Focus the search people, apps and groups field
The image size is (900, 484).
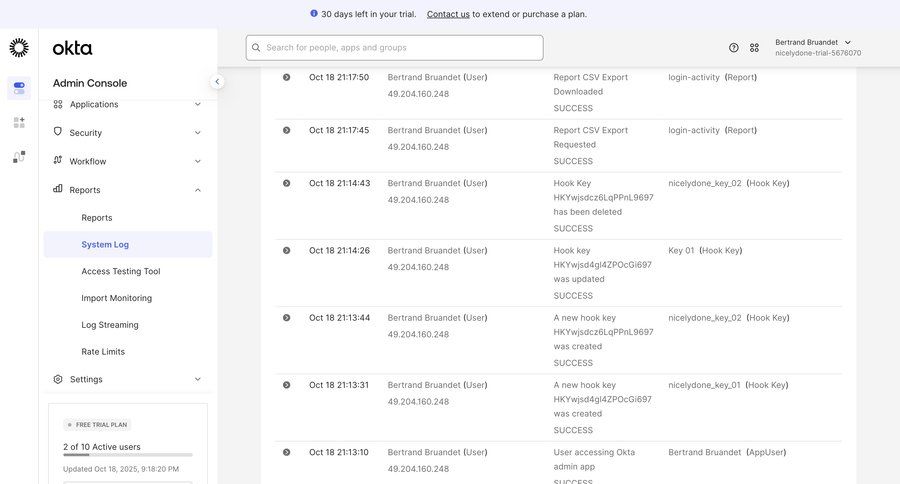point(394,48)
